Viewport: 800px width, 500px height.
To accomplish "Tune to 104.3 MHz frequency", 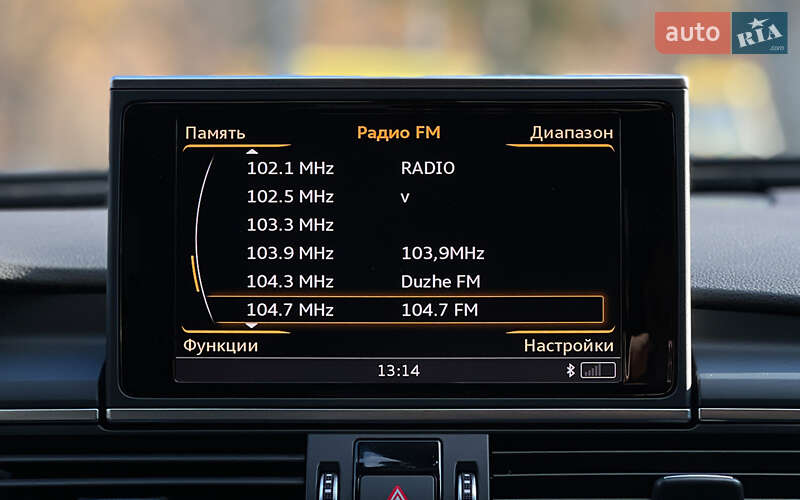I will (x=290, y=282).
